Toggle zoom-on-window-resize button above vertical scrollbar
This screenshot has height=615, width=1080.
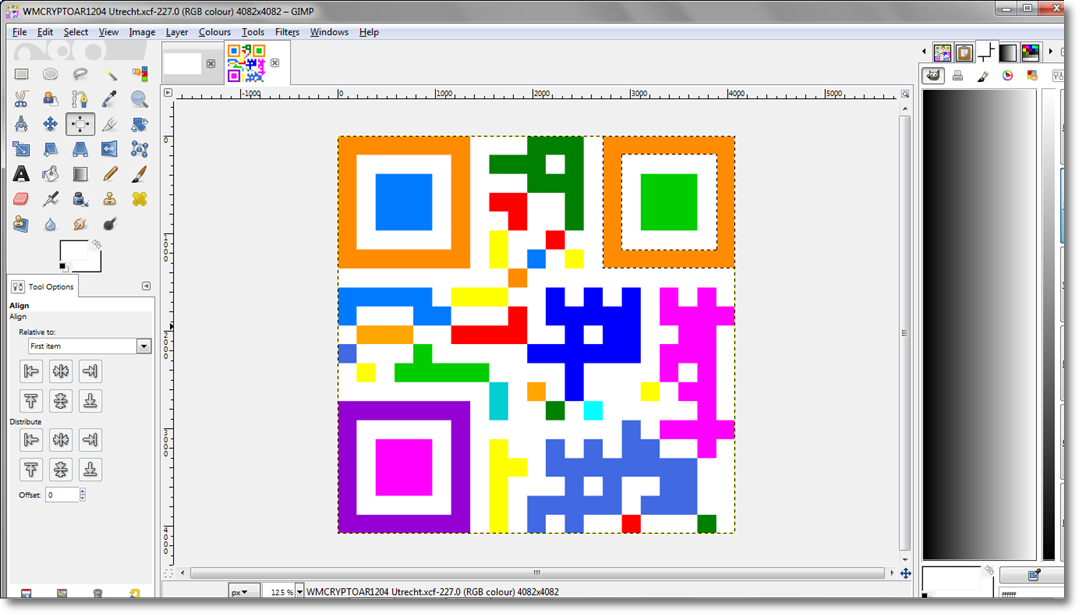[x=905, y=94]
